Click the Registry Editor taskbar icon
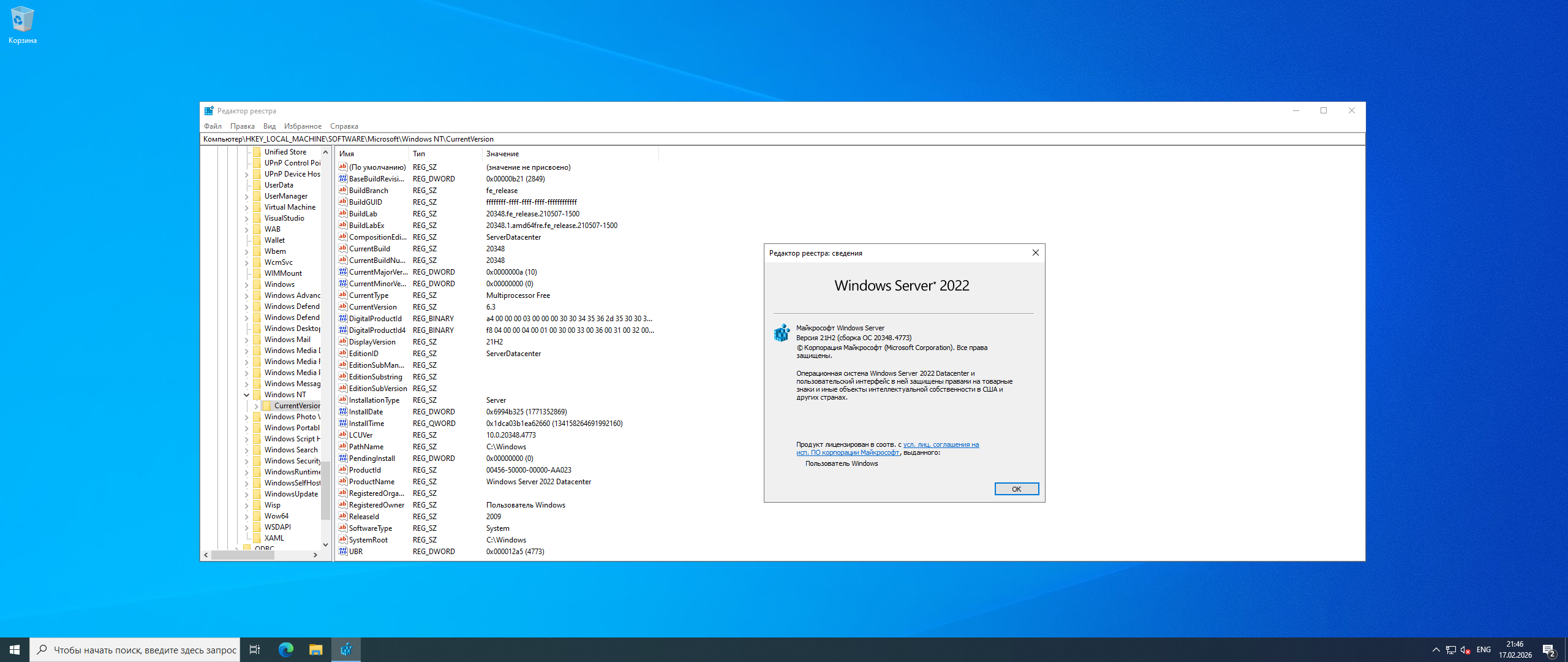The width and height of the screenshot is (1568, 662). point(346,650)
